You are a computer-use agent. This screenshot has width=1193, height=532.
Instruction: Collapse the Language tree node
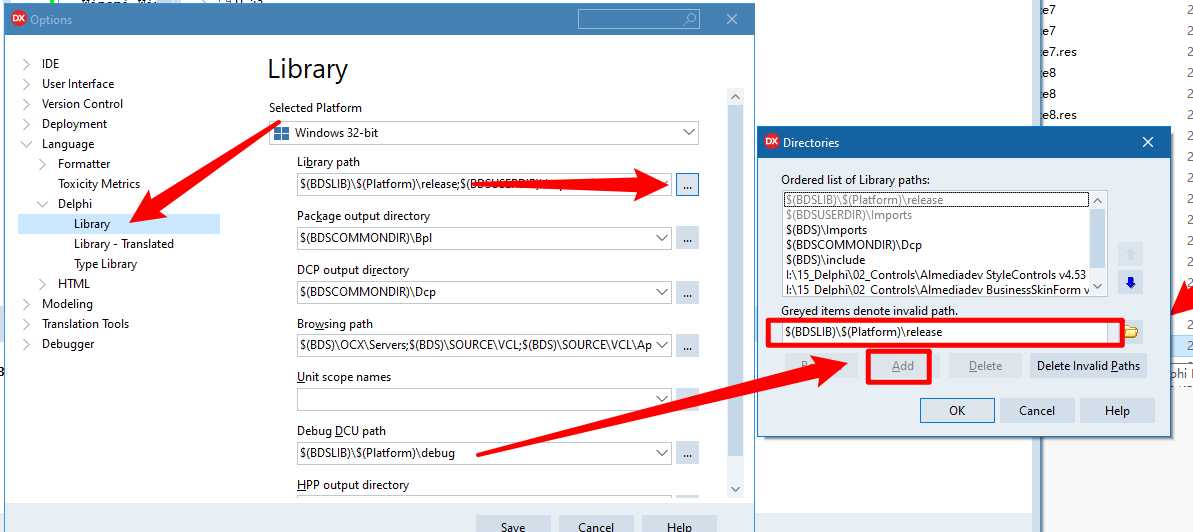27,144
